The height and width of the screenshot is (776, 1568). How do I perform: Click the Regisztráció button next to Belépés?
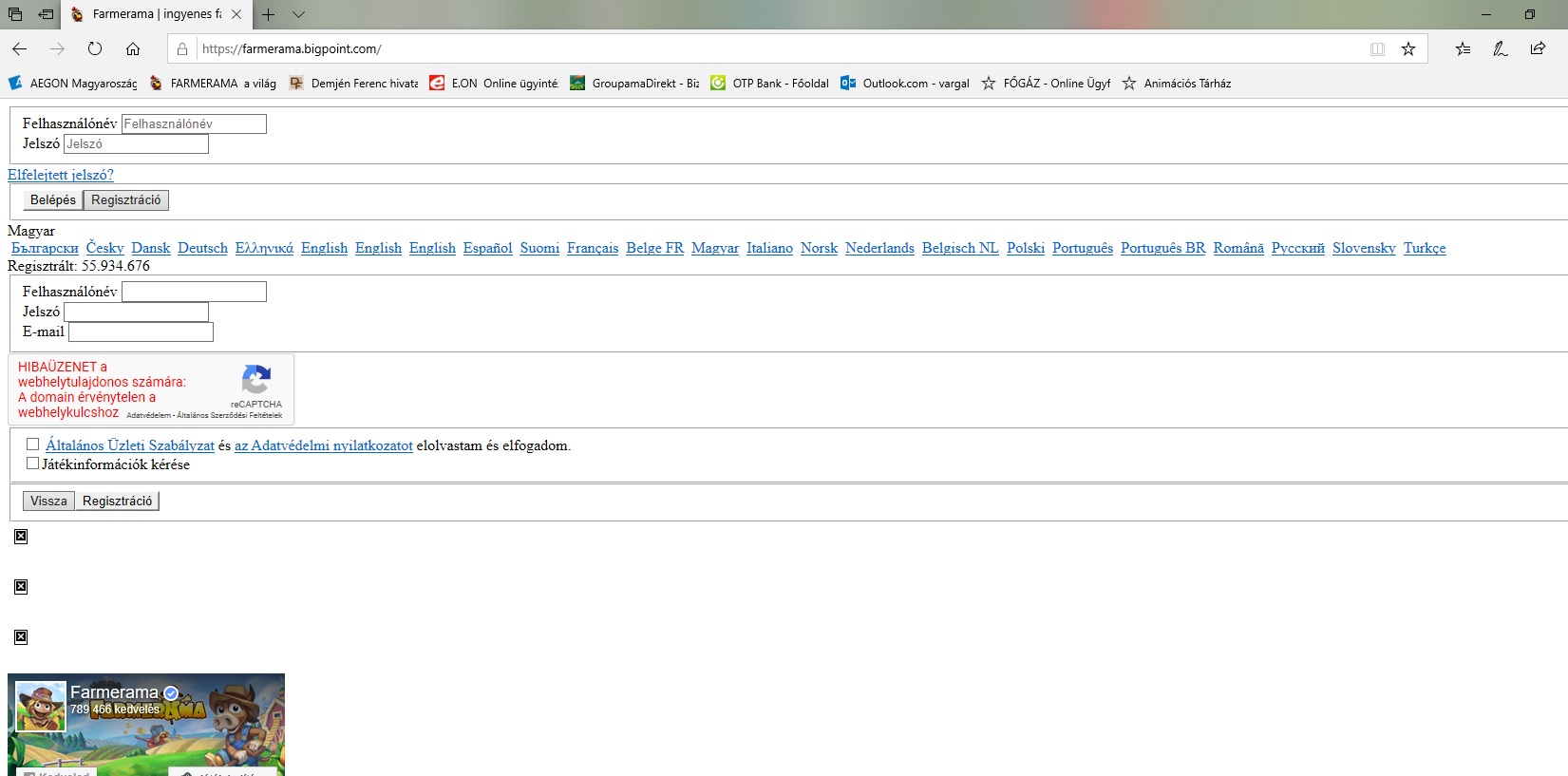(126, 200)
